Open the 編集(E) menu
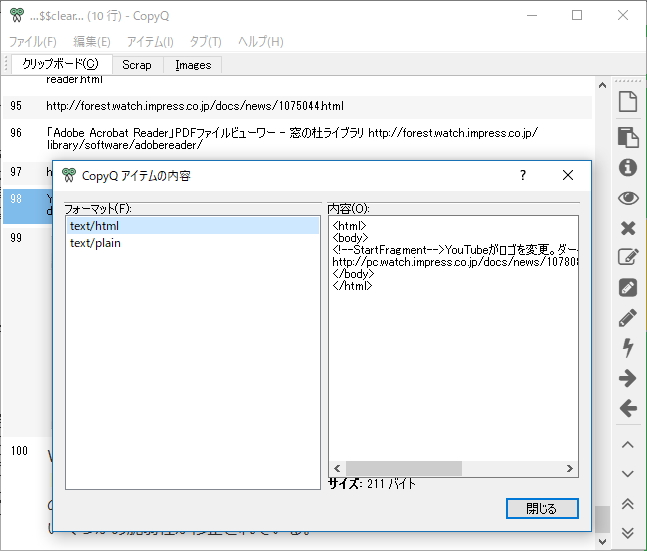Image resolution: width=647 pixels, height=551 pixels. tap(92, 42)
